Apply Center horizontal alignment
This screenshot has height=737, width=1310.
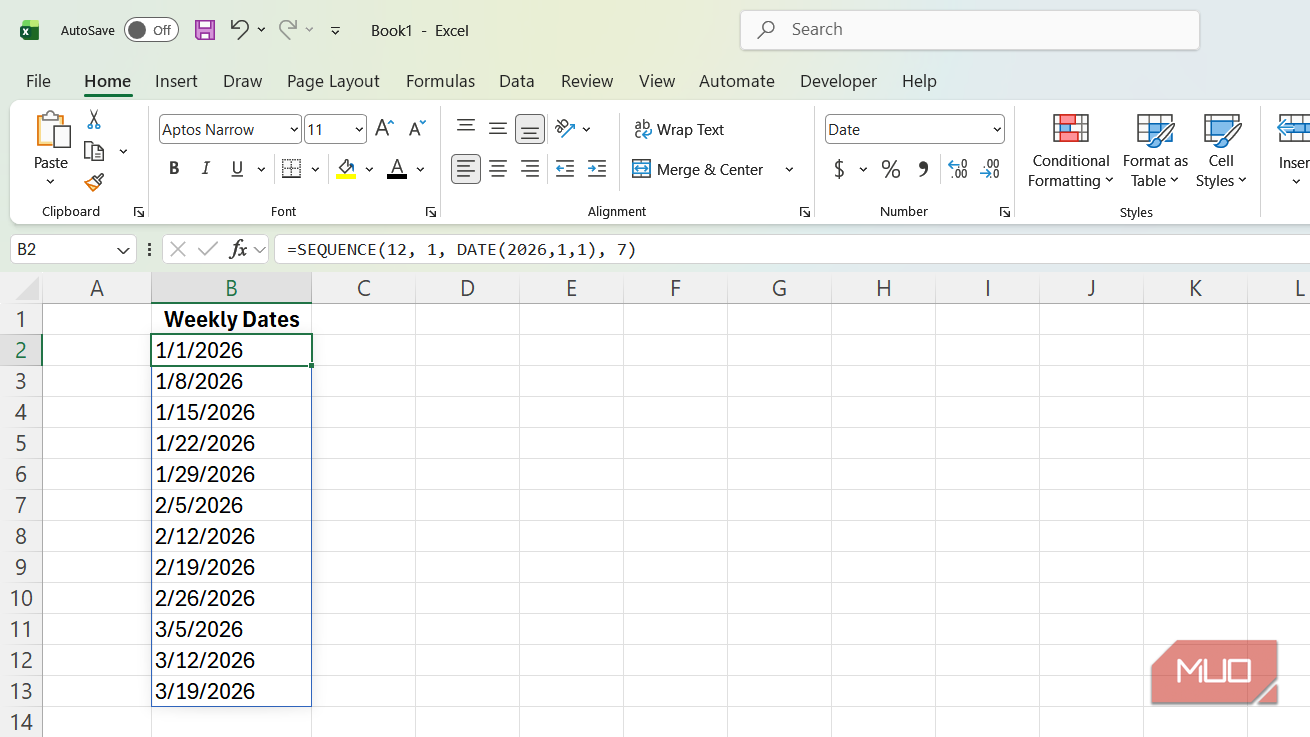point(498,169)
